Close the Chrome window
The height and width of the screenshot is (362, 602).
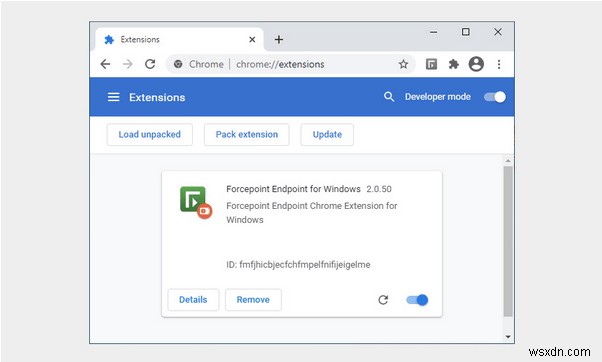pos(498,32)
